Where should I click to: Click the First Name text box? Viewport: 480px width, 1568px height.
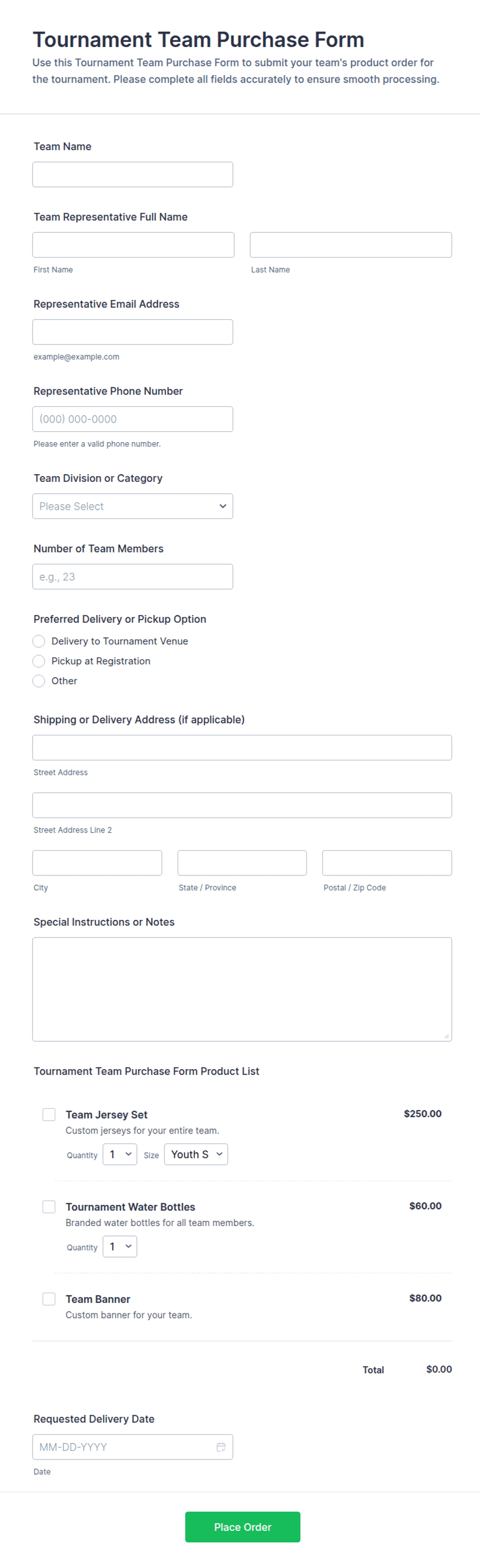[x=133, y=245]
